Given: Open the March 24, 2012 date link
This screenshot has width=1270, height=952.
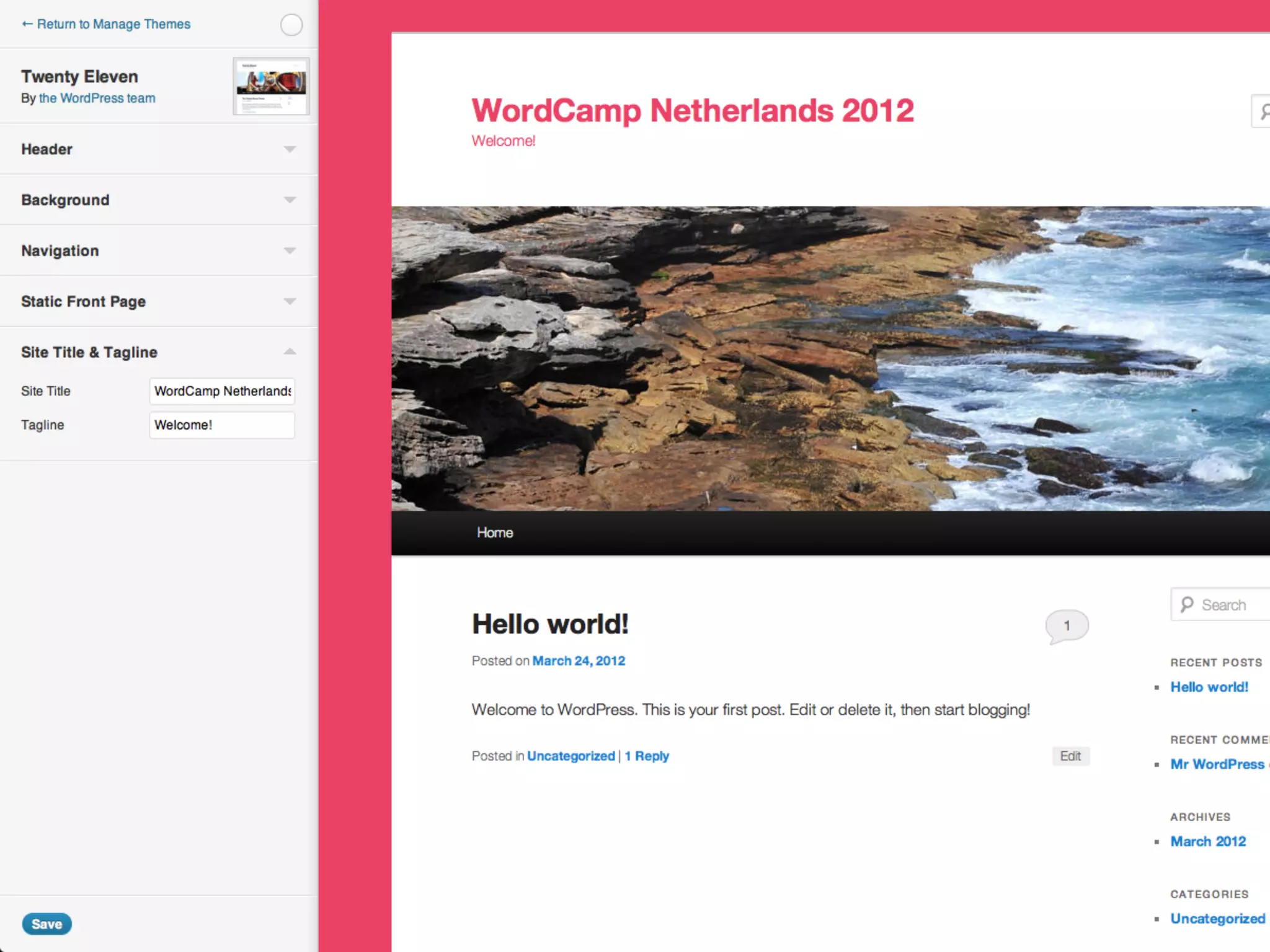Looking at the screenshot, I should 578,661.
